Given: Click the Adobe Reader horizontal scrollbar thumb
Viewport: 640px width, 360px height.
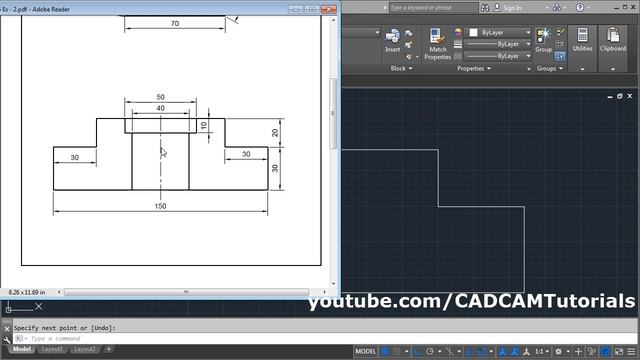Looking at the screenshot, I should (x=186, y=292).
